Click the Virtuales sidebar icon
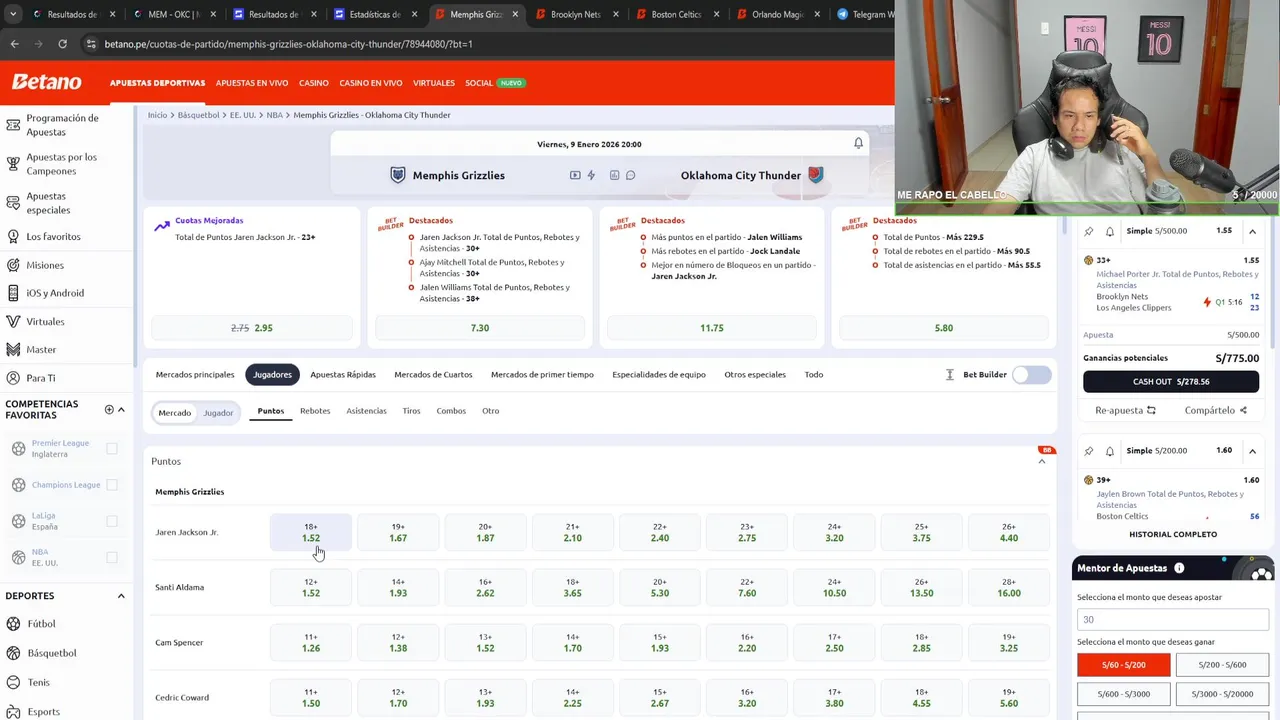The width and height of the screenshot is (1280, 720). click(13, 321)
